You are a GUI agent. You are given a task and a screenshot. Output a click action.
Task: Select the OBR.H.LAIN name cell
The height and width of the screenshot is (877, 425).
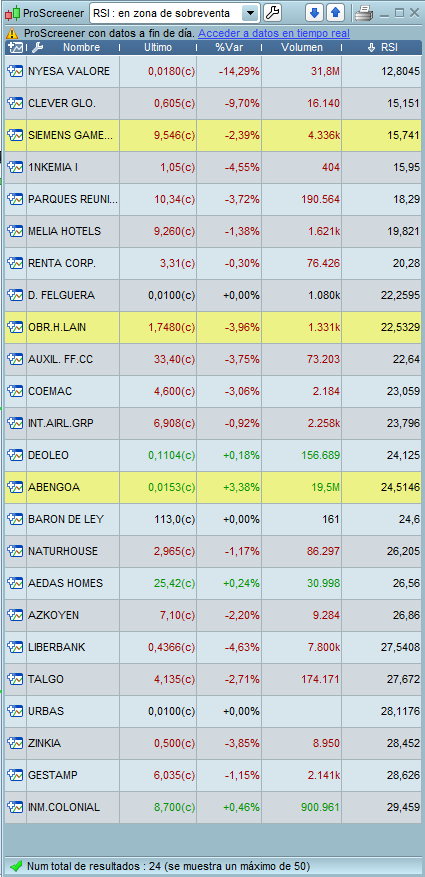coord(73,327)
